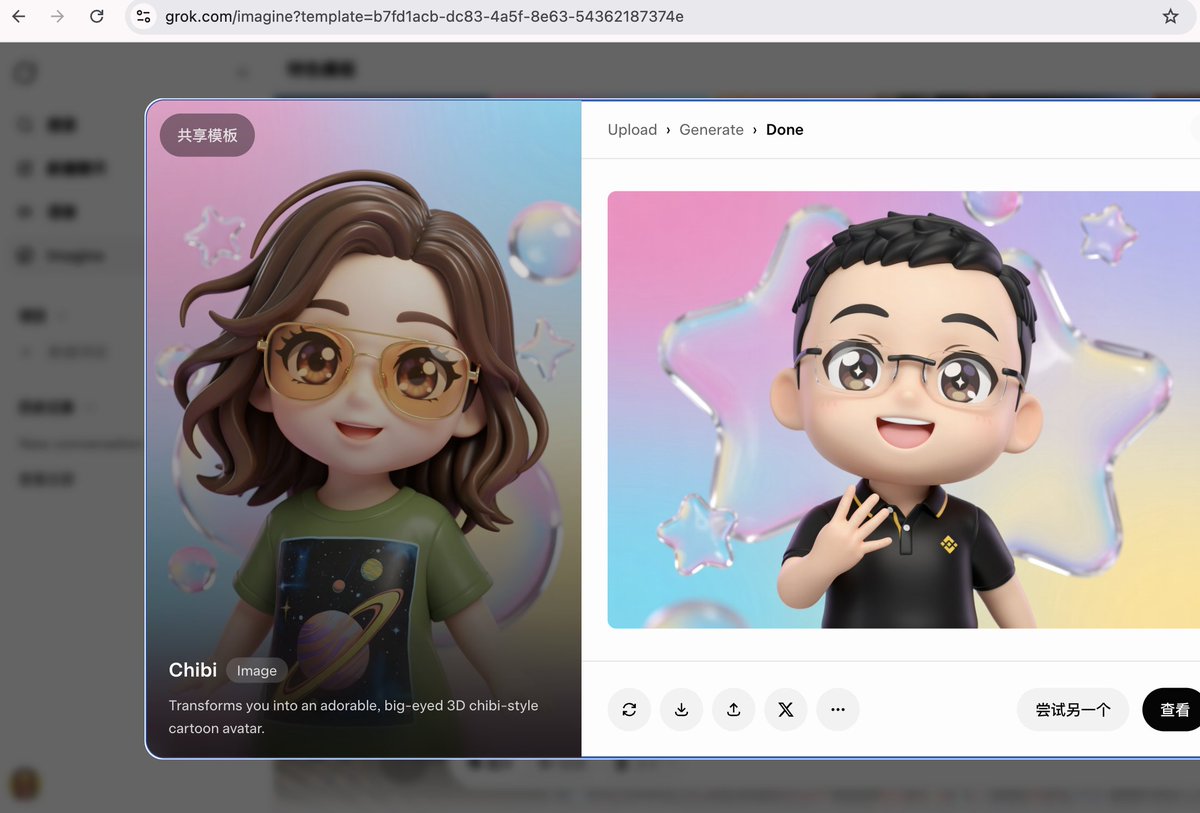Post the image to X
Viewport: 1200px width, 813px height.
coord(785,710)
